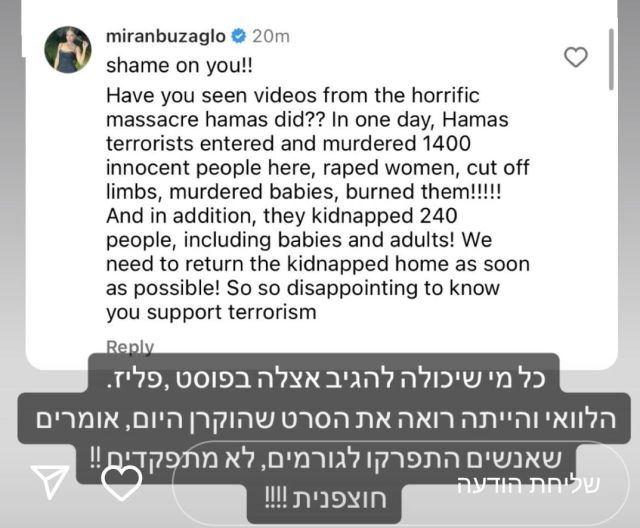Open the miranbuzaglo username link
Viewport: 640px width, 528px height.
tap(166, 36)
